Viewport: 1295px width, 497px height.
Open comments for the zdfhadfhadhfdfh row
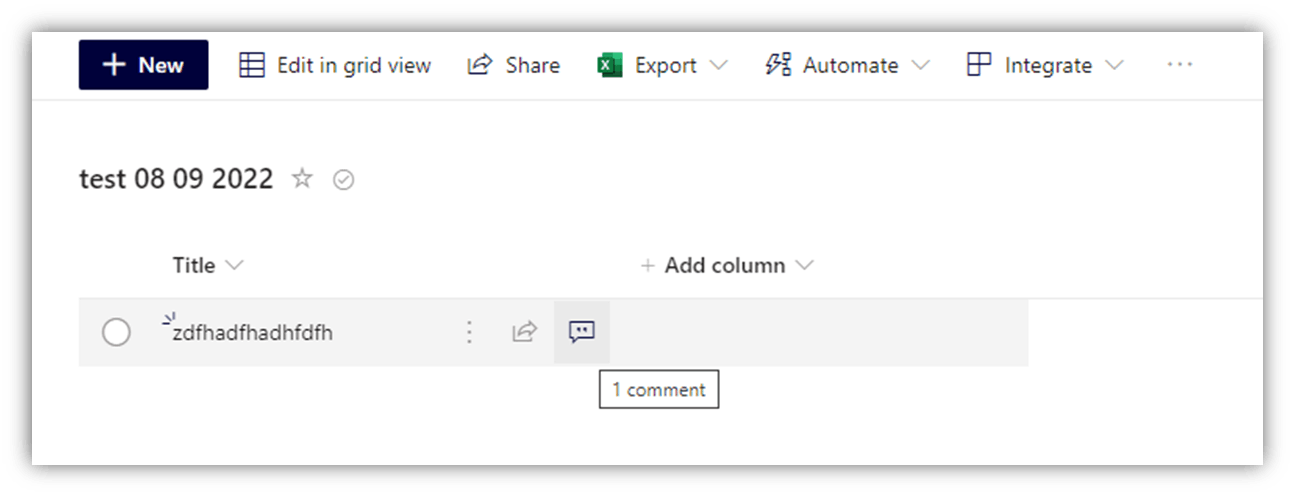(582, 332)
